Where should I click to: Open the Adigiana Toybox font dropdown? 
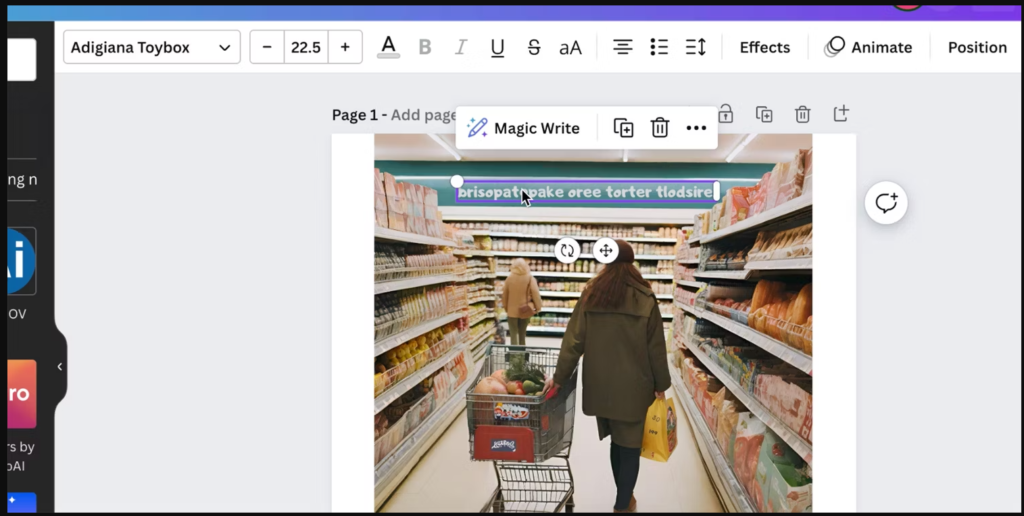tap(152, 47)
